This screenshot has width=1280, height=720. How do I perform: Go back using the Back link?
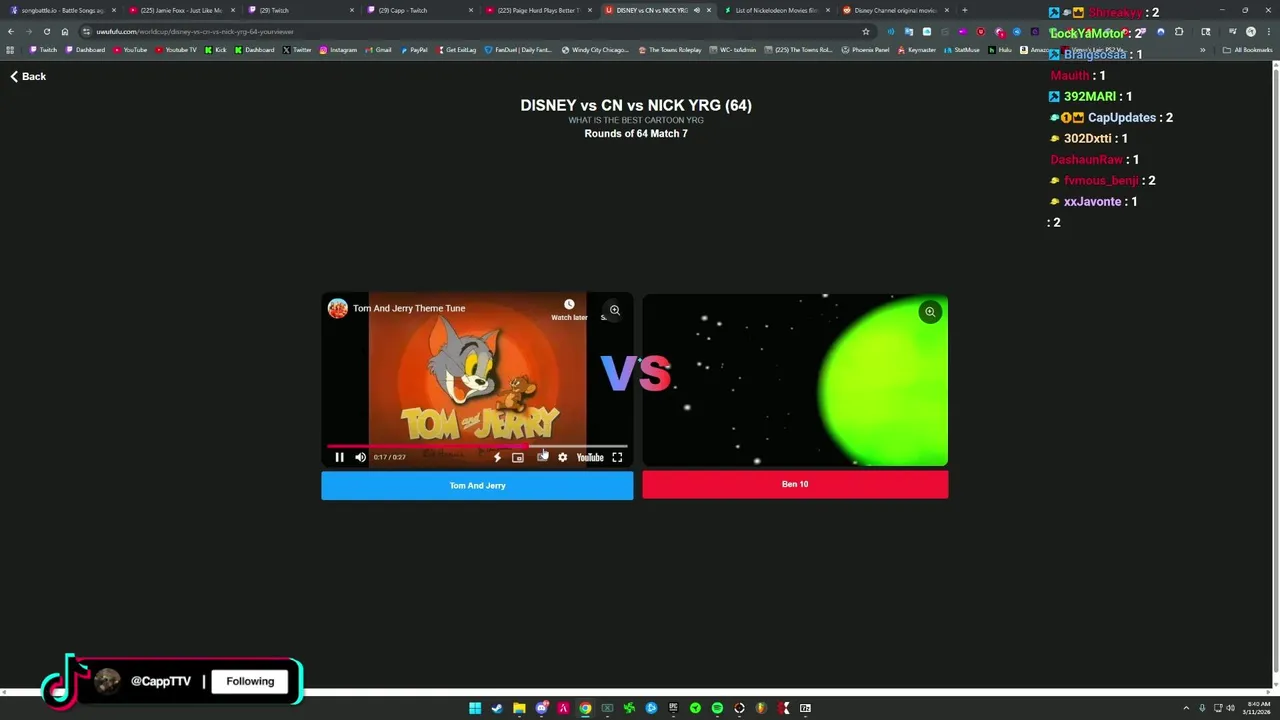pyautogui.click(x=28, y=76)
